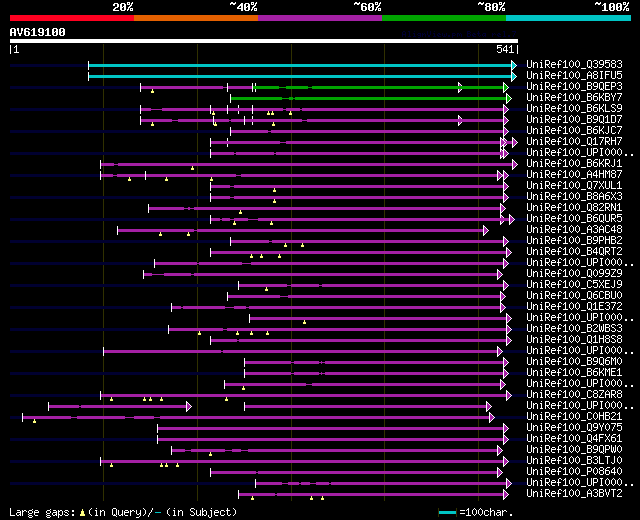
Task: Select the UniRef100_A4HM87 label
Action: click(x=574, y=175)
